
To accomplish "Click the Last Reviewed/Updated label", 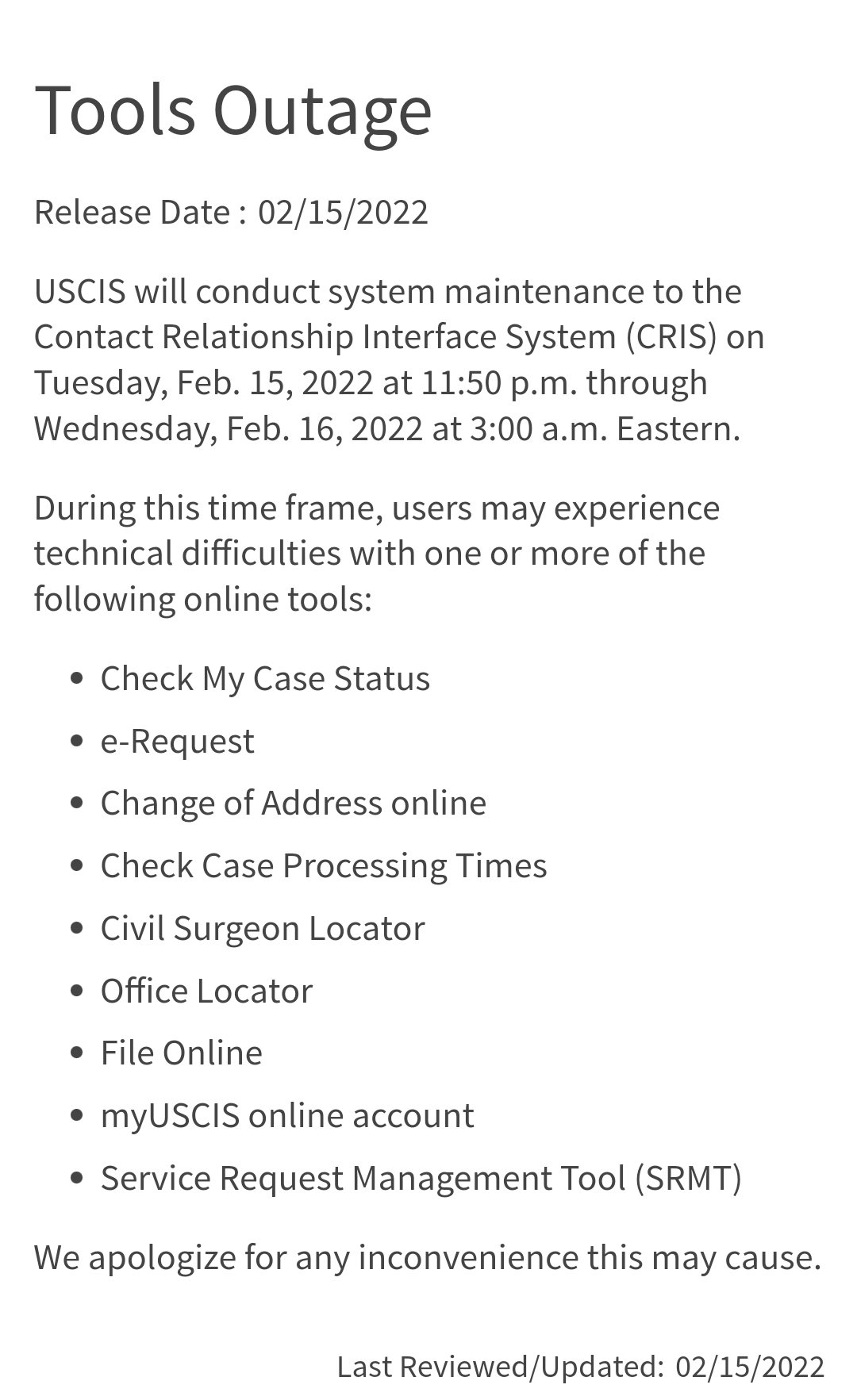I will point(500,1367).
